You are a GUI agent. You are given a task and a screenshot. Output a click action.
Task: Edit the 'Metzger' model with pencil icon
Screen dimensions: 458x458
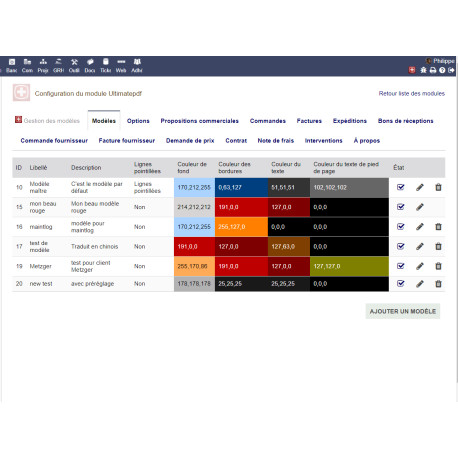[x=420, y=266]
